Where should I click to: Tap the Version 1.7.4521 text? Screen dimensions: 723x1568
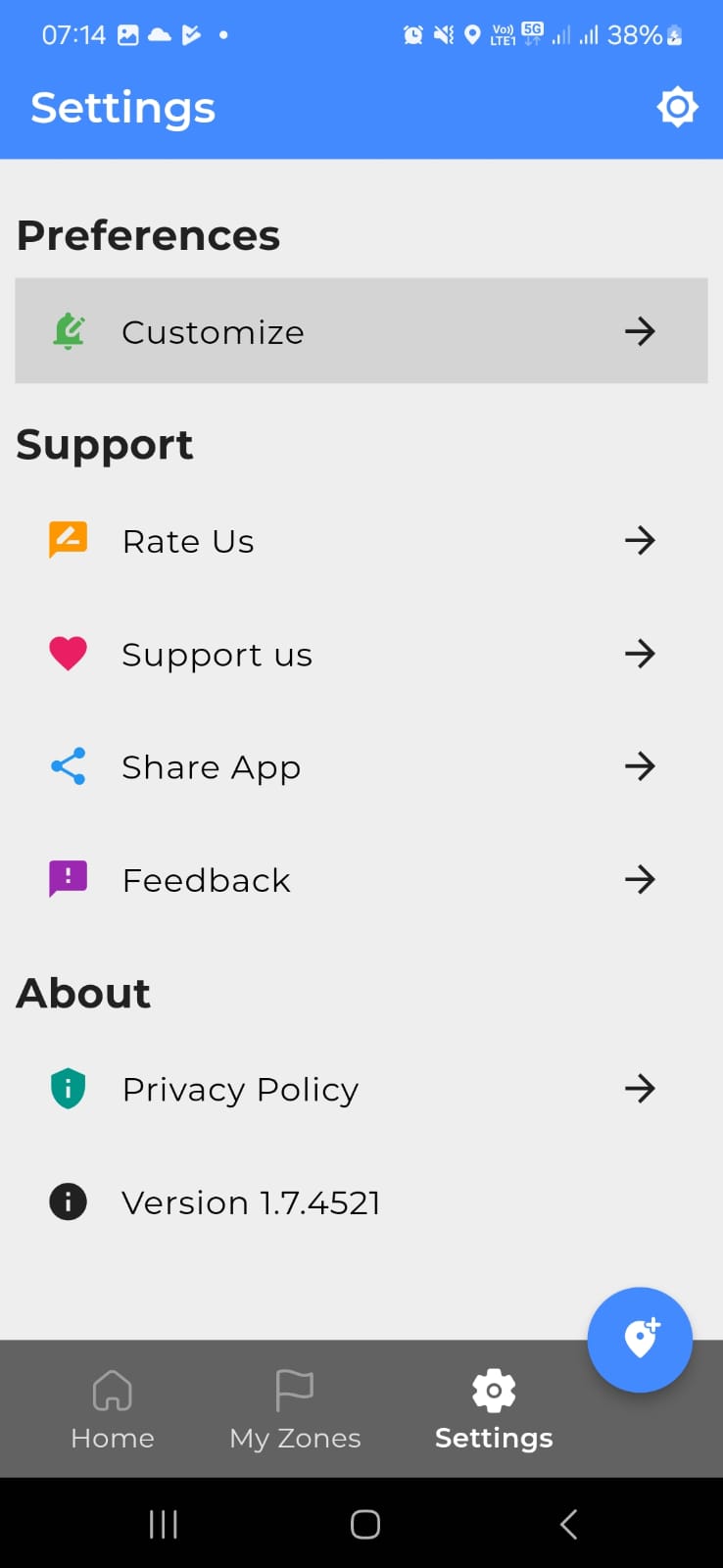coord(251,1202)
